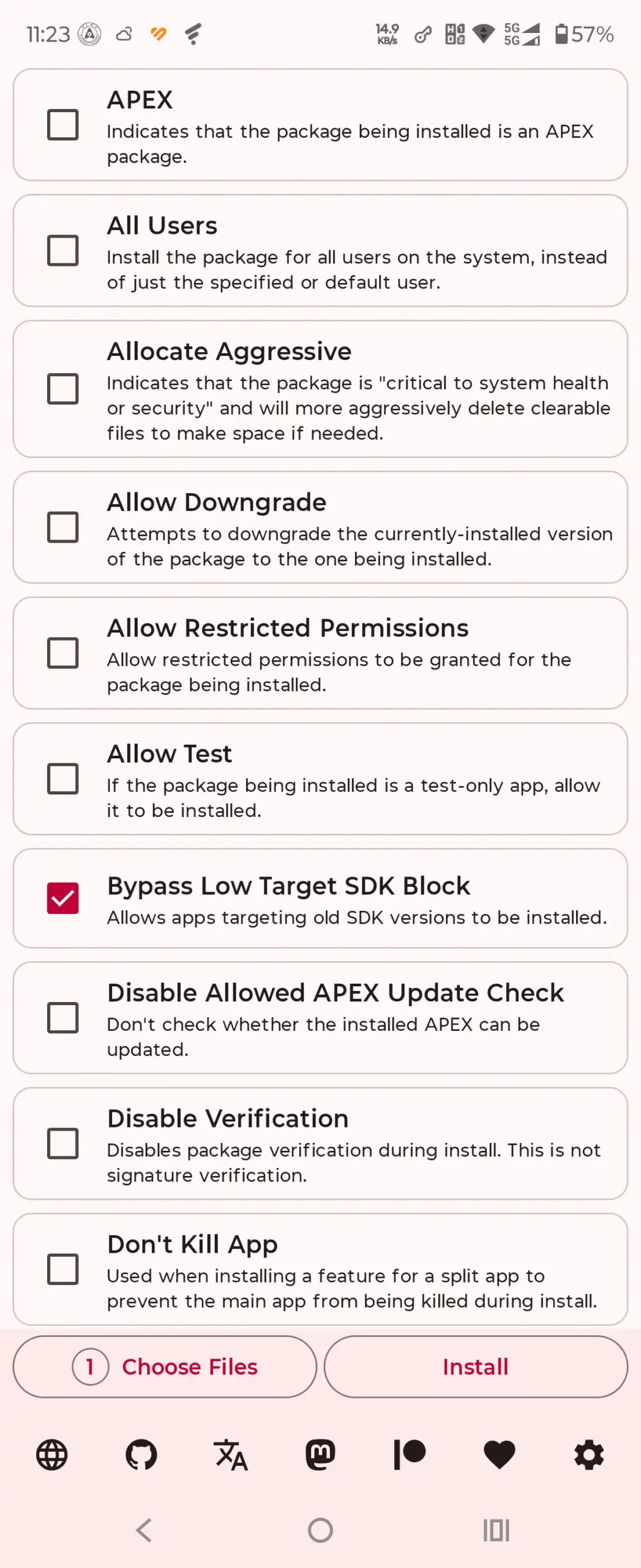Open the website globe icon
The height and width of the screenshot is (1568, 641).
point(52,1455)
